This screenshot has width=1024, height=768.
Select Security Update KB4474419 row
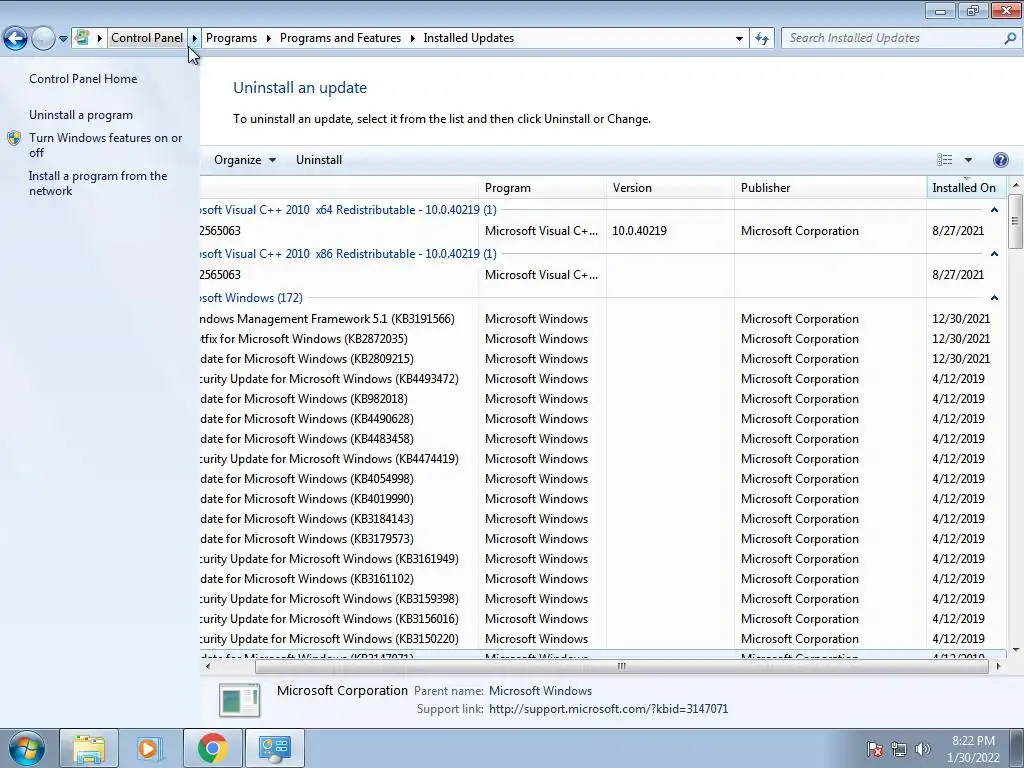pos(603,459)
